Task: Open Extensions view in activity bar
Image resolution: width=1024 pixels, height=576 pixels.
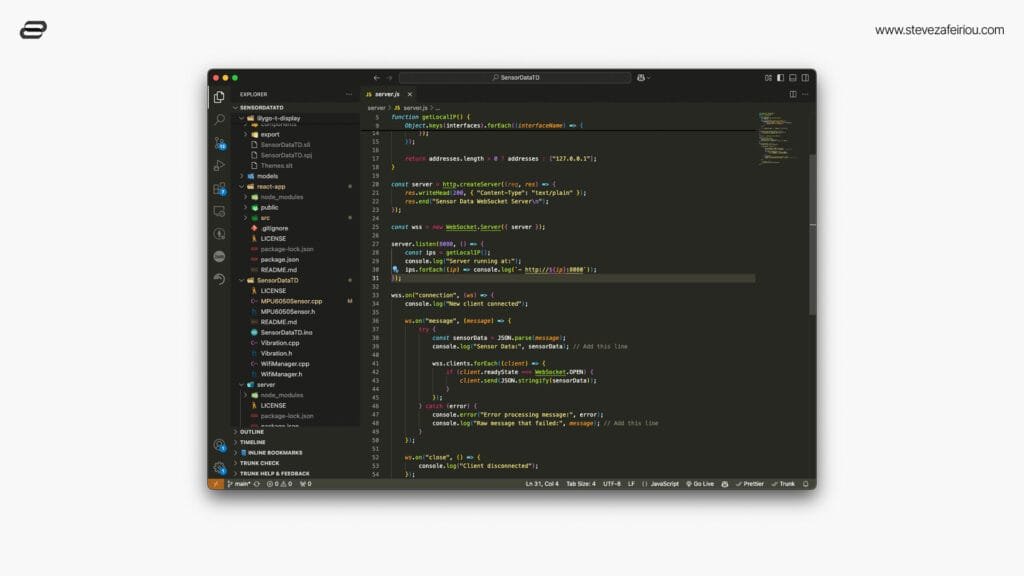Action: (219, 189)
